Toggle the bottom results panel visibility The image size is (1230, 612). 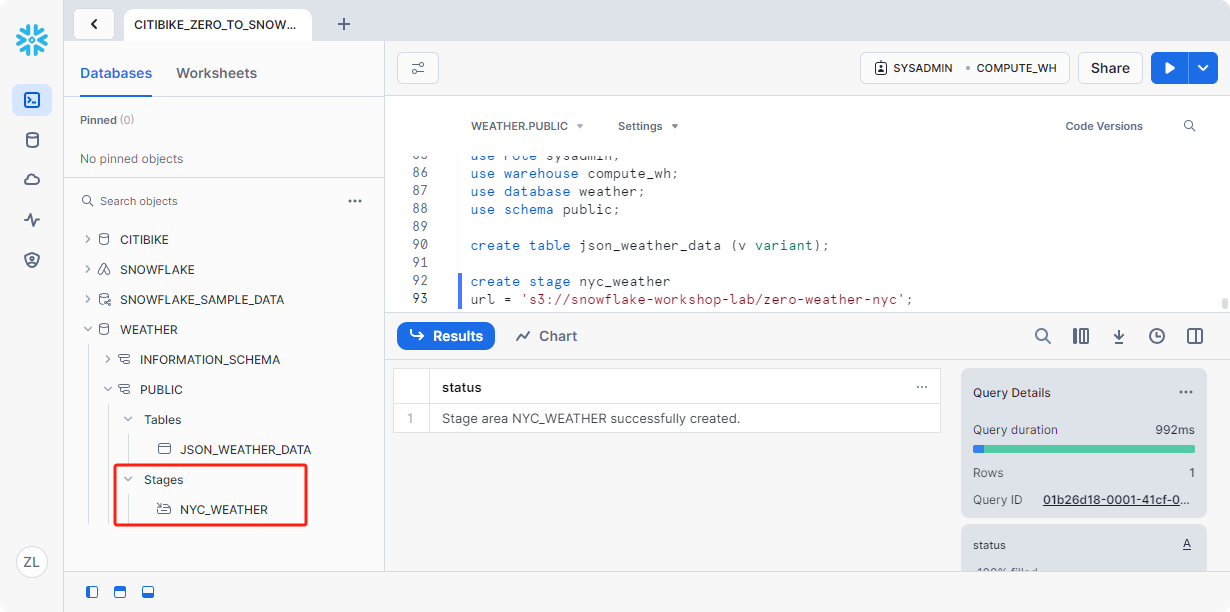click(148, 592)
